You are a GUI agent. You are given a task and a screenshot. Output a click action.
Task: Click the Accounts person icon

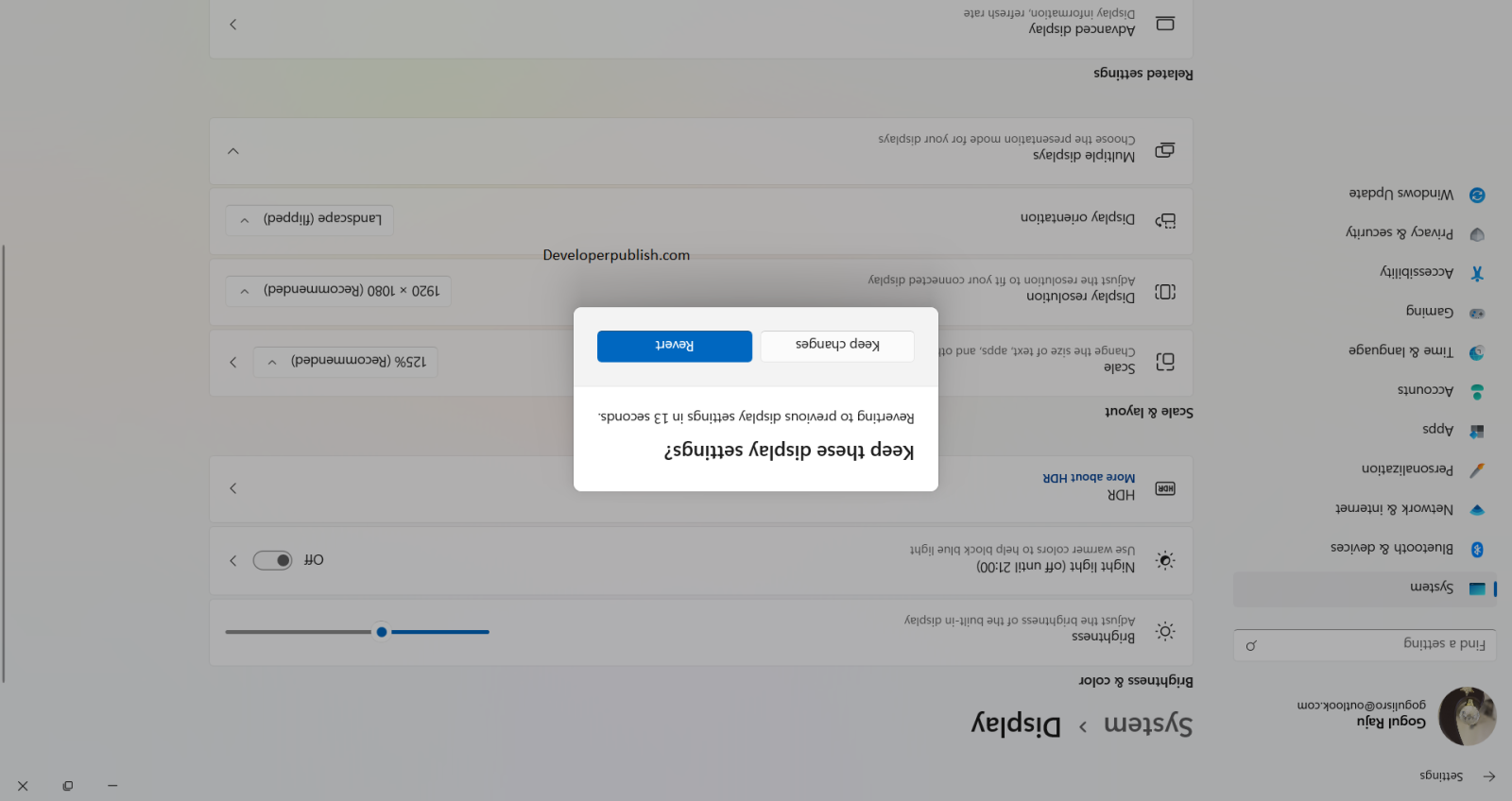coord(1477,391)
